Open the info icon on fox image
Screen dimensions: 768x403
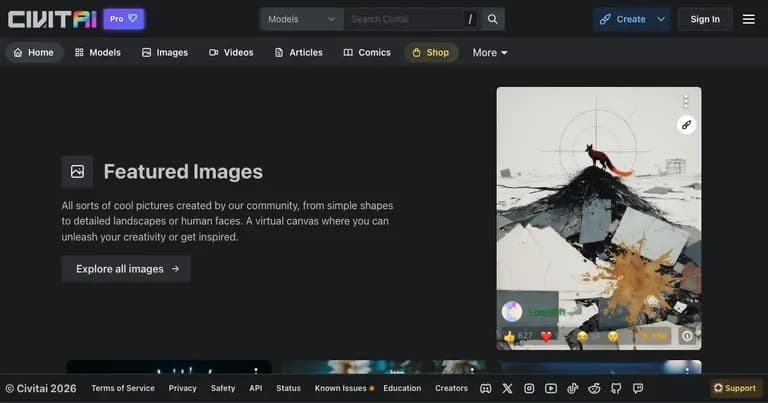click(687, 336)
